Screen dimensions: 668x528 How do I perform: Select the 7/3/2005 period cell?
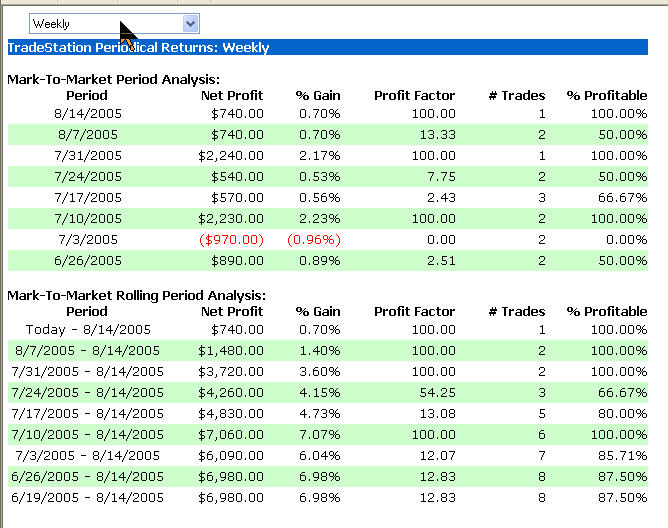[88, 239]
